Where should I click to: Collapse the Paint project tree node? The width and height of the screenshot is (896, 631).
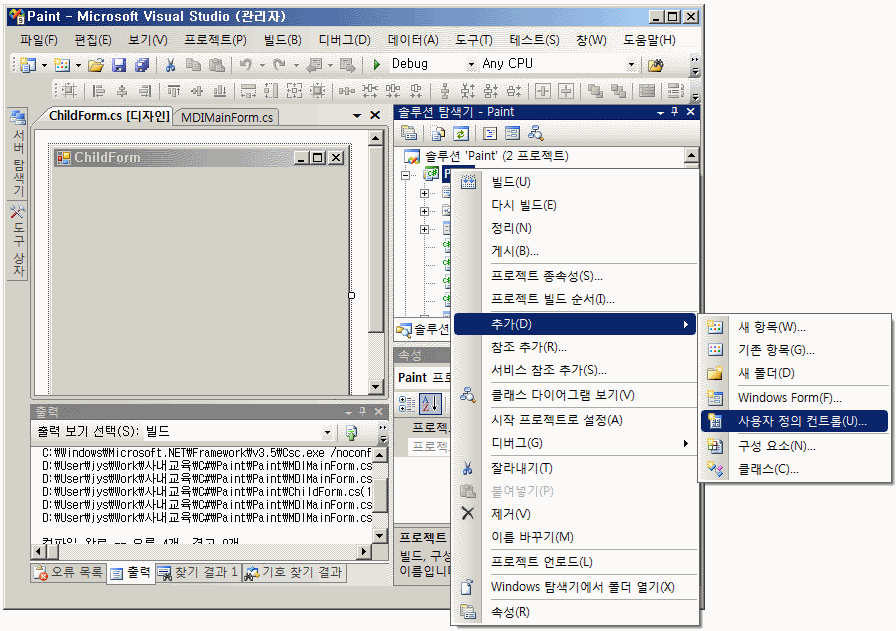tap(406, 175)
